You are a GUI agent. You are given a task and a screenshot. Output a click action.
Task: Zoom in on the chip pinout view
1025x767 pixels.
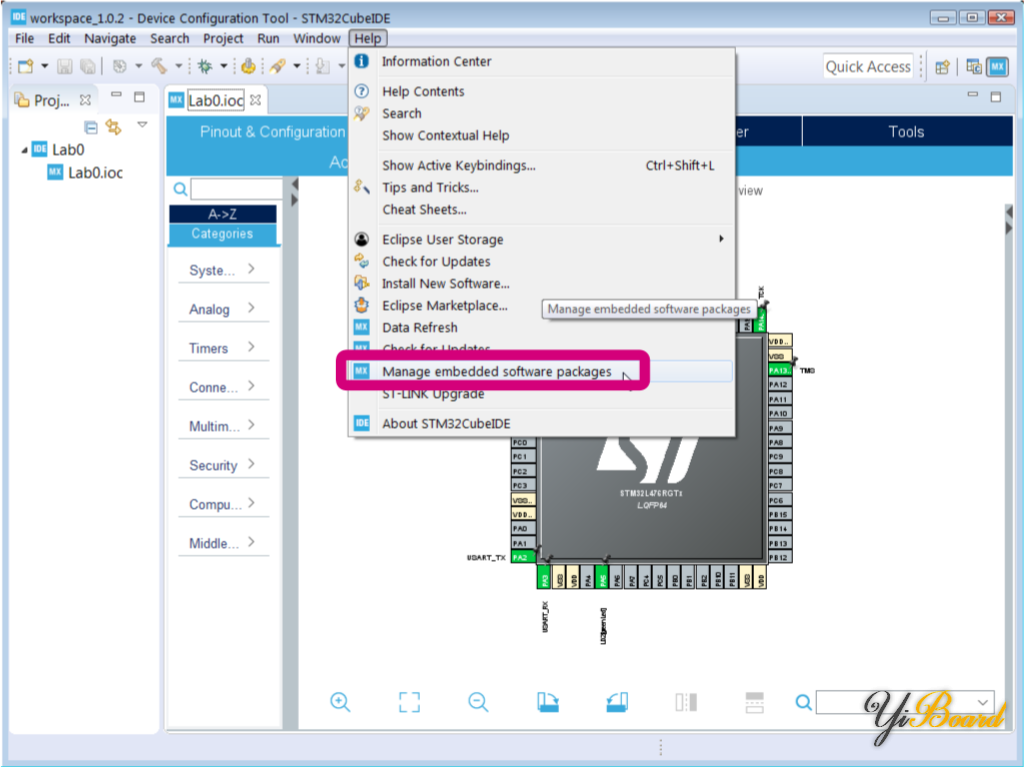click(340, 702)
